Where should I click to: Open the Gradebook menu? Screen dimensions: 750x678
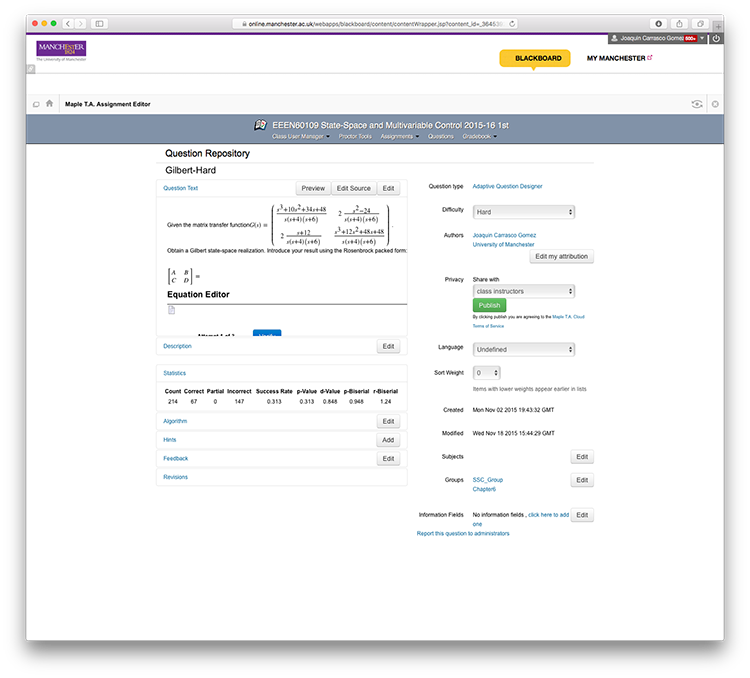480,136
